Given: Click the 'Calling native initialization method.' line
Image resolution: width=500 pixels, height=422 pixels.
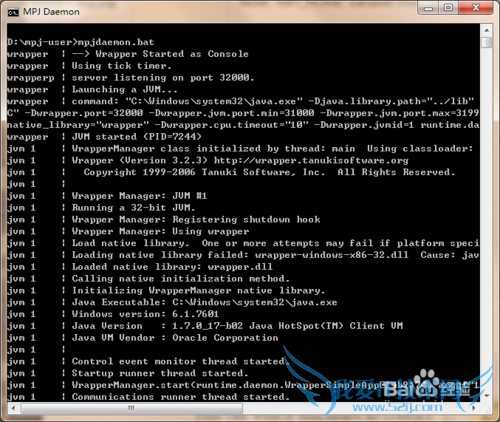Looking at the screenshot, I should click(181, 279).
